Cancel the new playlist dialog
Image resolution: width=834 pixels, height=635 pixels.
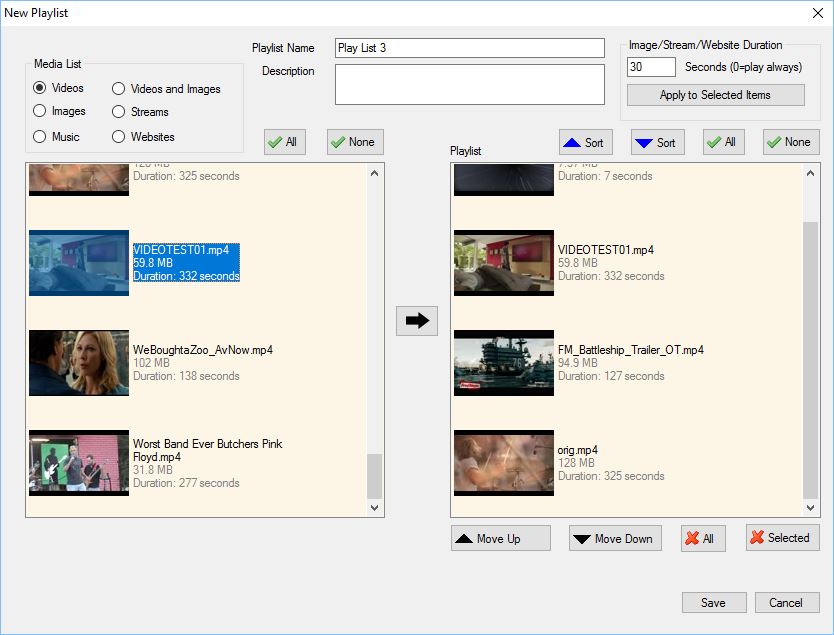point(787,603)
